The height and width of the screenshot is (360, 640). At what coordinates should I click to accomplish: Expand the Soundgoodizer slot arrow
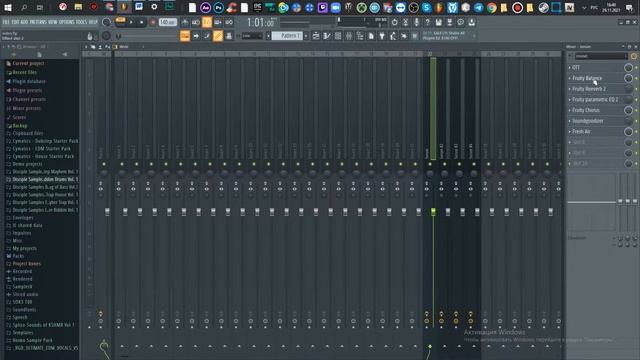(x=570, y=120)
